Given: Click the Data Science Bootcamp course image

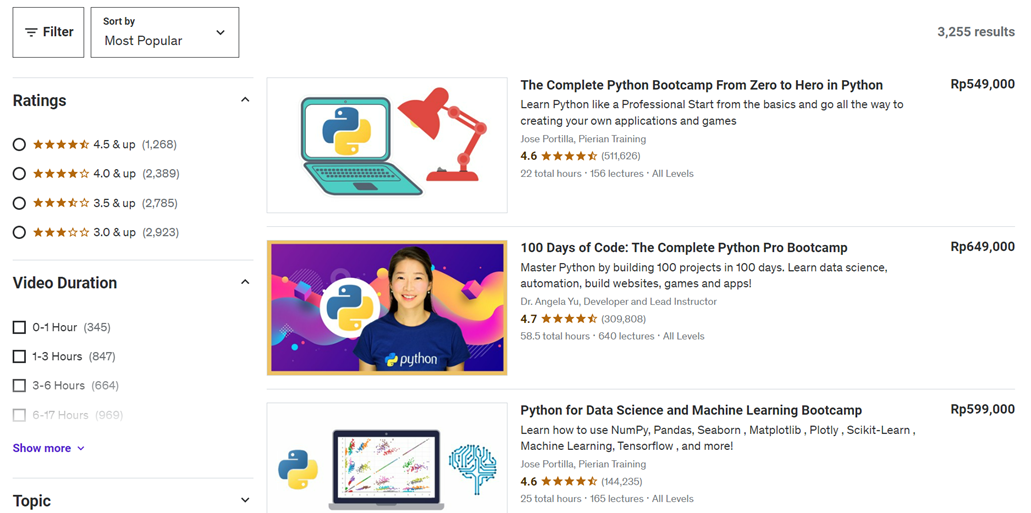Looking at the screenshot, I should point(387,460).
